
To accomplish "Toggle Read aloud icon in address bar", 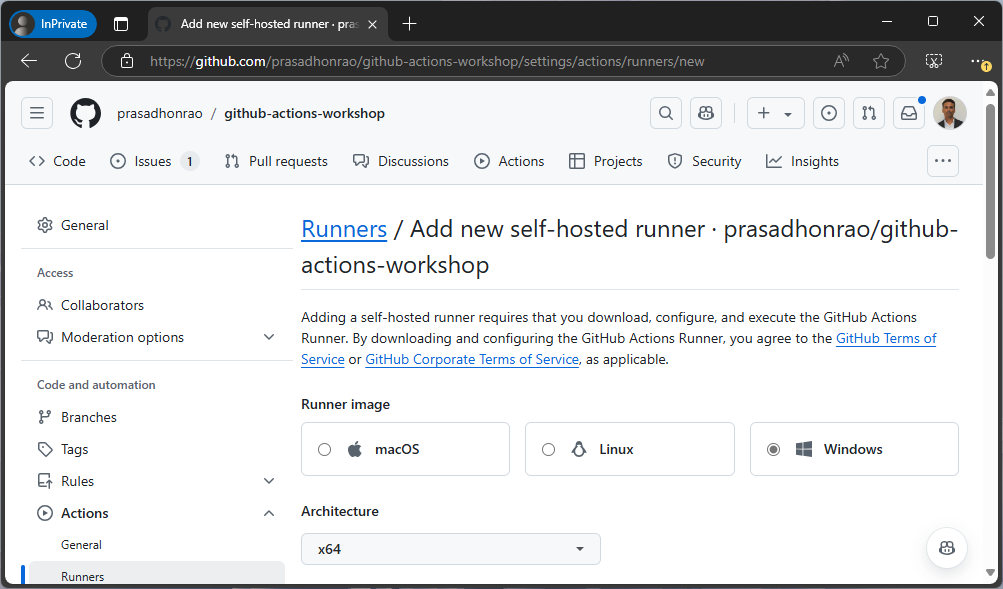I will click(x=841, y=61).
